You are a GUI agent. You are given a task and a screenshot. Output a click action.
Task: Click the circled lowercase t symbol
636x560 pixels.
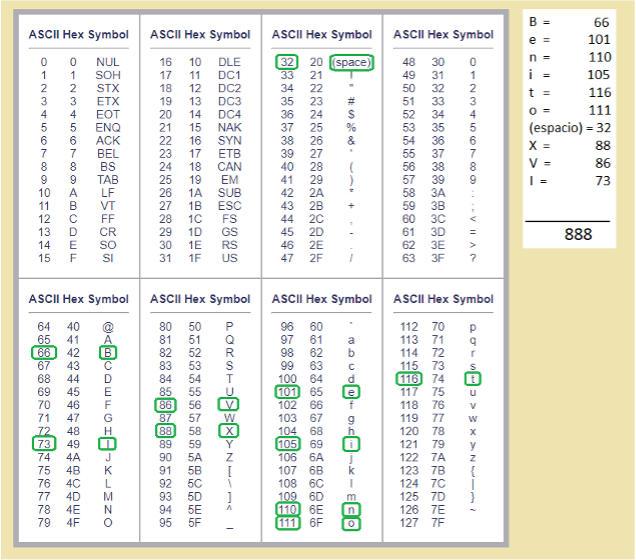473,378
